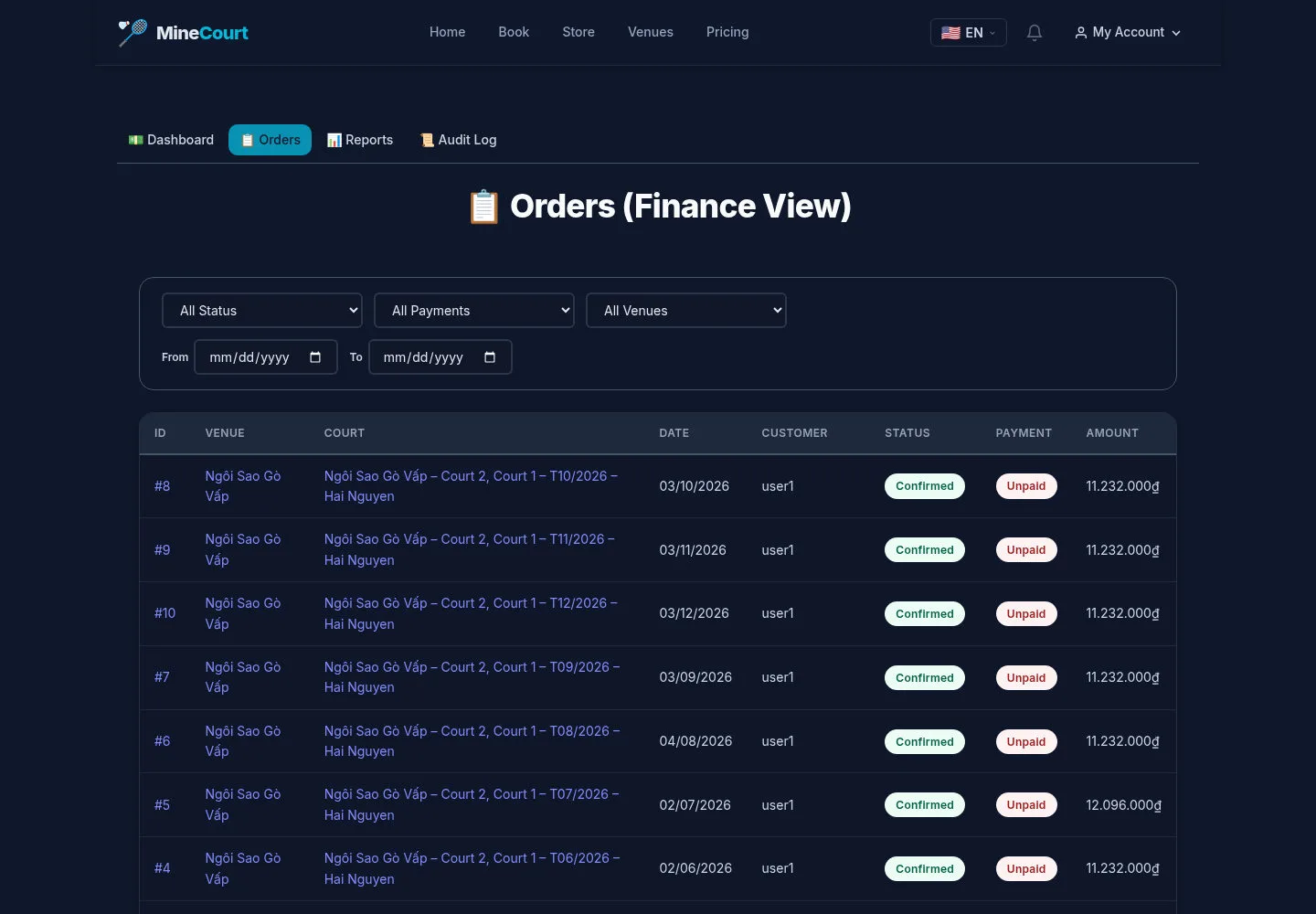Open the Venues navigation link
Image resolution: width=1316 pixels, height=914 pixels.
pos(651,32)
